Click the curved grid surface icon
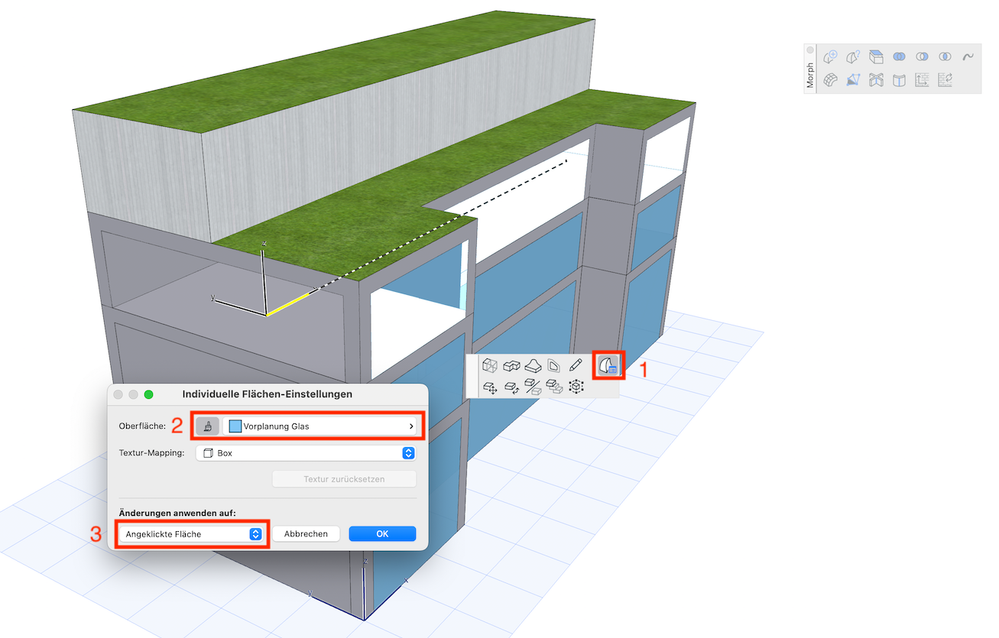This screenshot has height=638, width=999. tap(830, 80)
